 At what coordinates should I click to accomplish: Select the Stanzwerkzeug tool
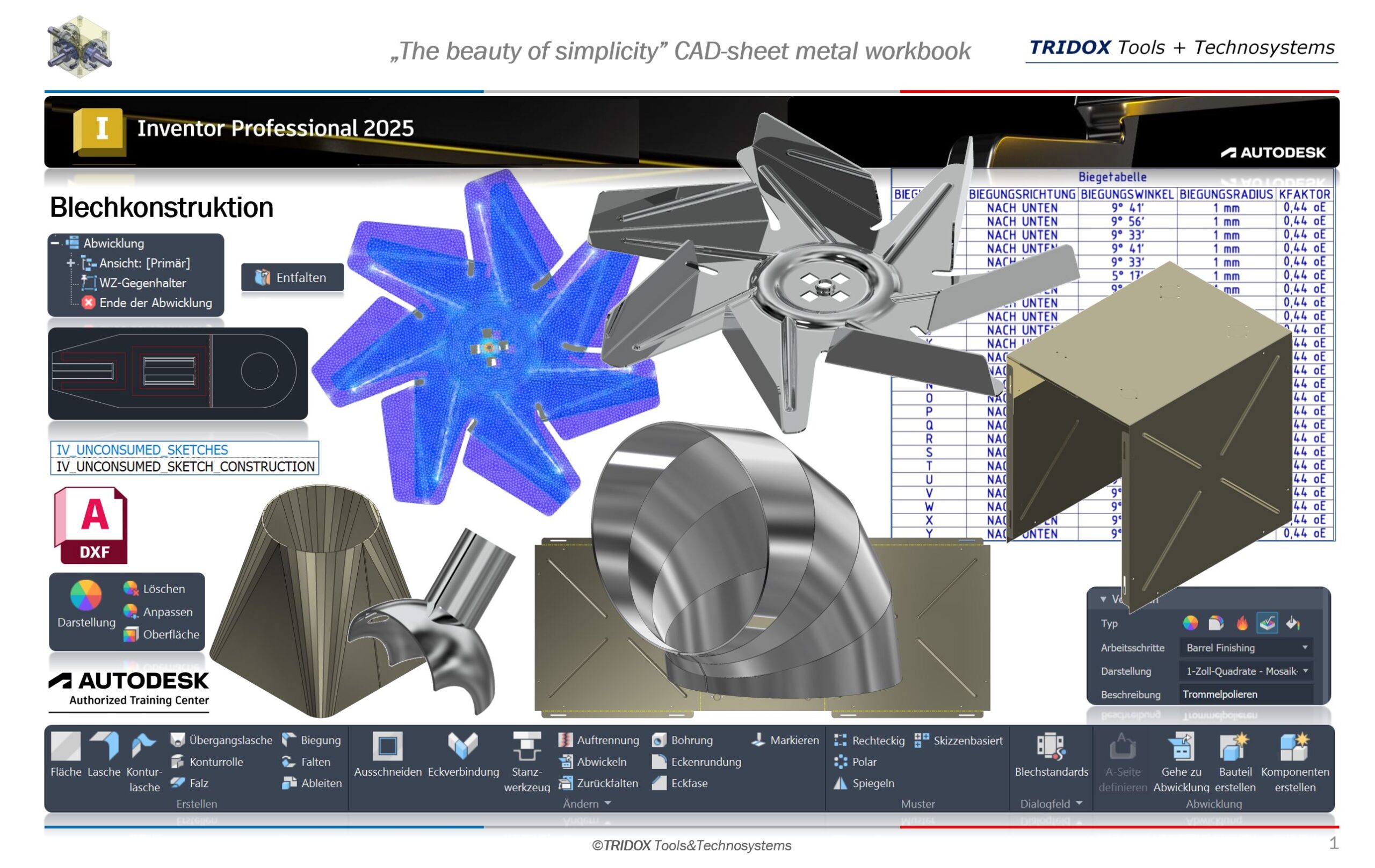click(x=526, y=762)
